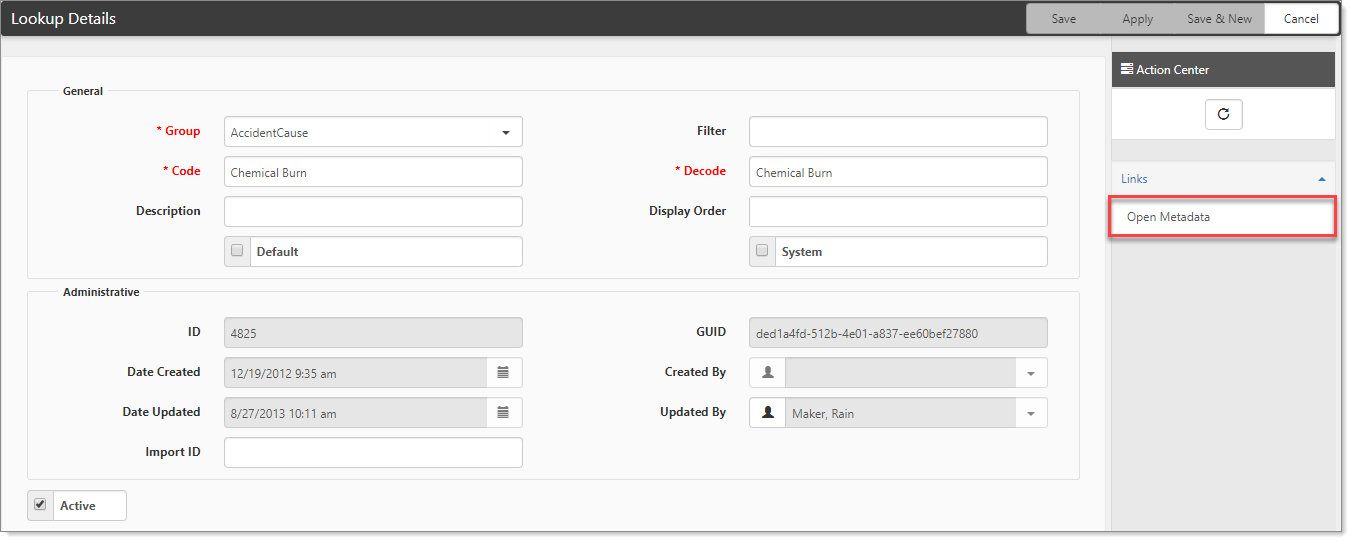Click the General section label
Screen dimensions: 1352x542
click(83, 91)
